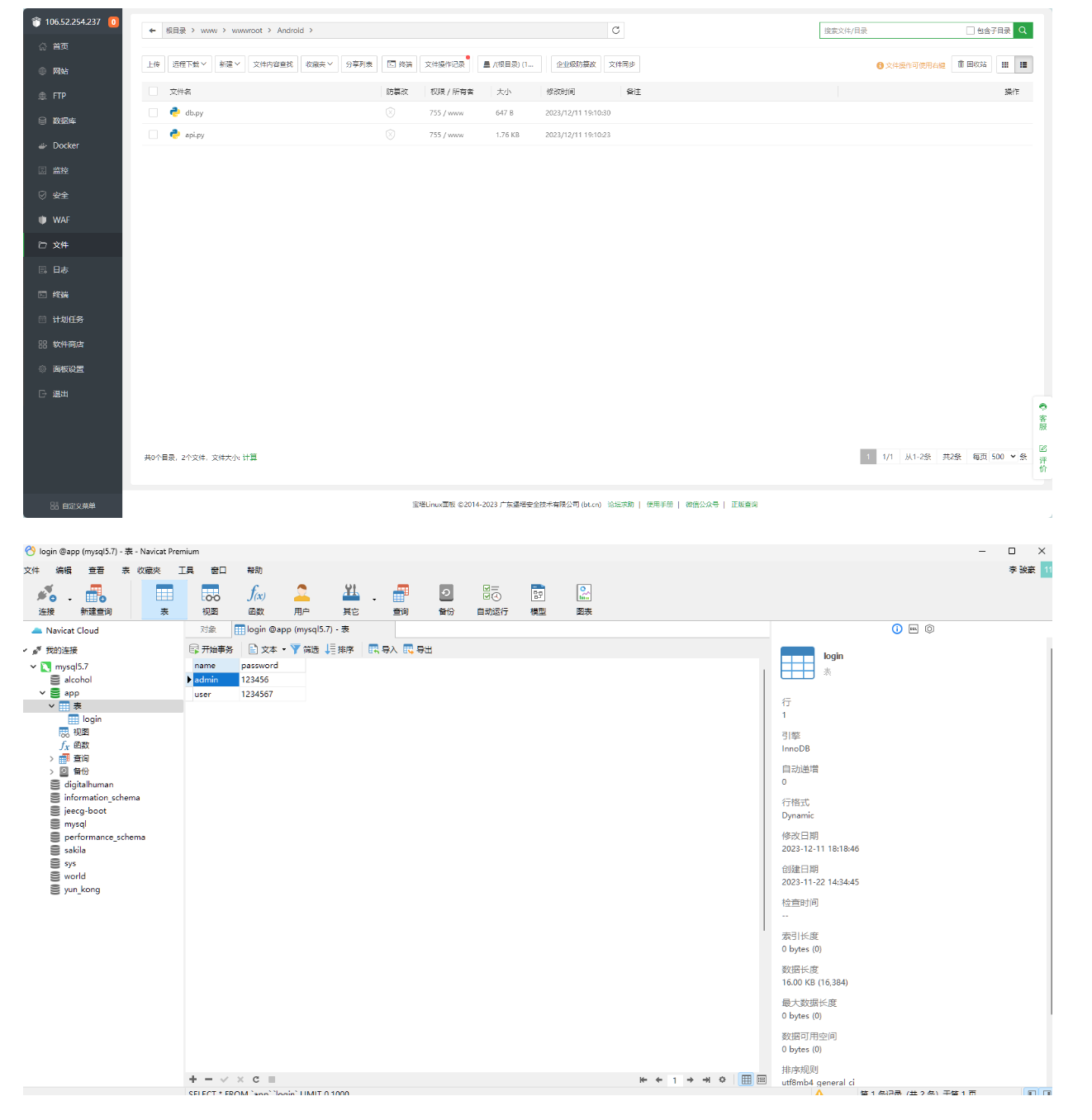Click Navicat 新建查询 toolbar icon
Screen dimensions: 1092x1120
pyautogui.click(x=96, y=599)
